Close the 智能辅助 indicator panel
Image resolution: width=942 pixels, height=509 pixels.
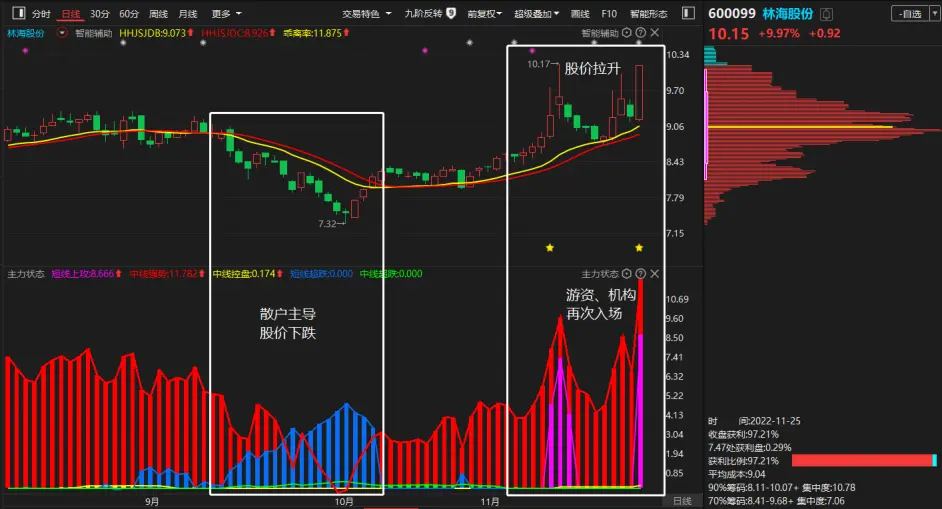tap(655, 32)
